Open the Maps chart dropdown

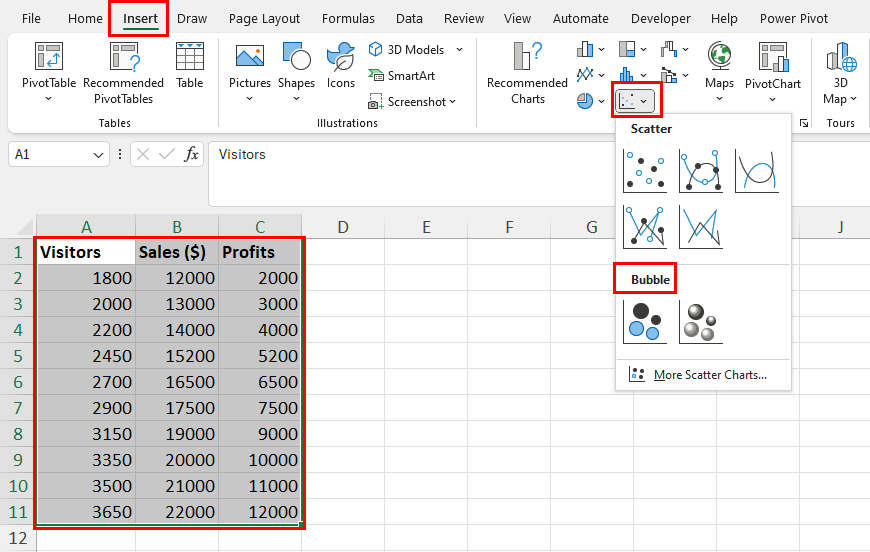pyautogui.click(x=719, y=73)
